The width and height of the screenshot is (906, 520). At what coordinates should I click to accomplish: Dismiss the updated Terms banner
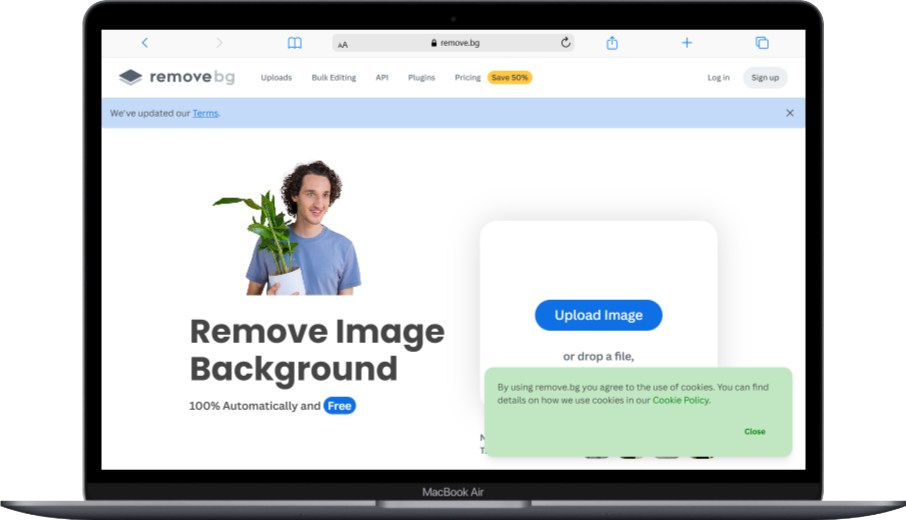[790, 113]
